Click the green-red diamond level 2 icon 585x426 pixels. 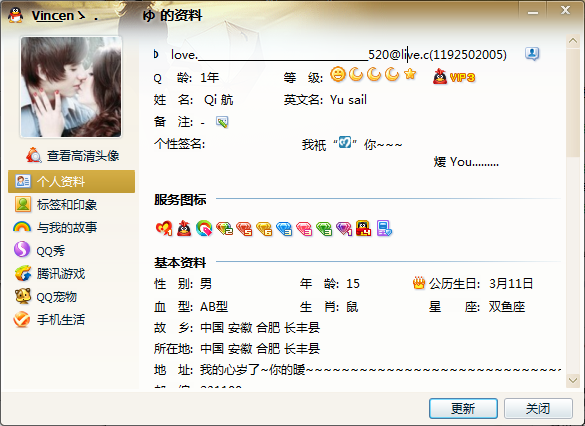(224, 228)
